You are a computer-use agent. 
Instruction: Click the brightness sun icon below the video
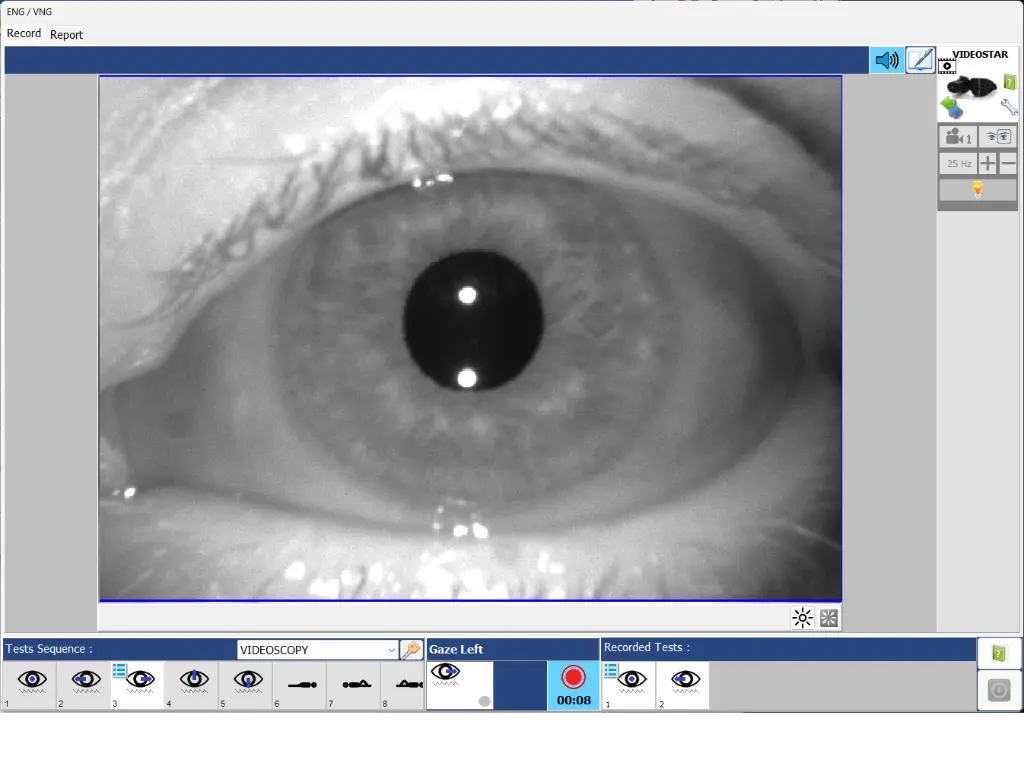pos(802,618)
